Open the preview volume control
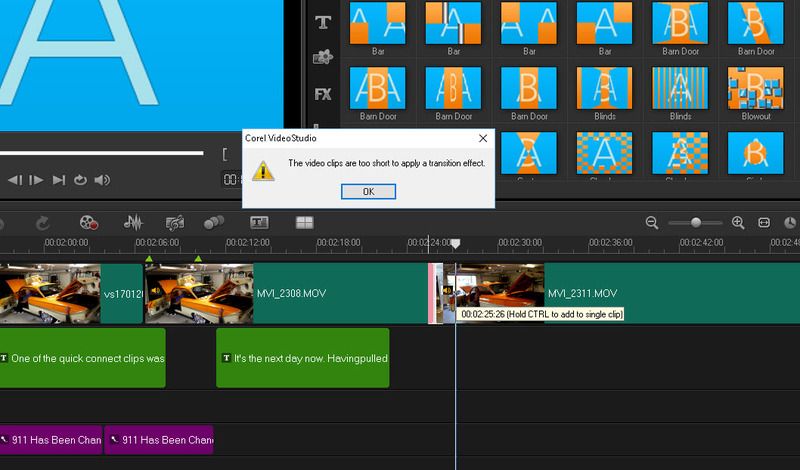This screenshot has height=470, width=800. tap(102, 180)
